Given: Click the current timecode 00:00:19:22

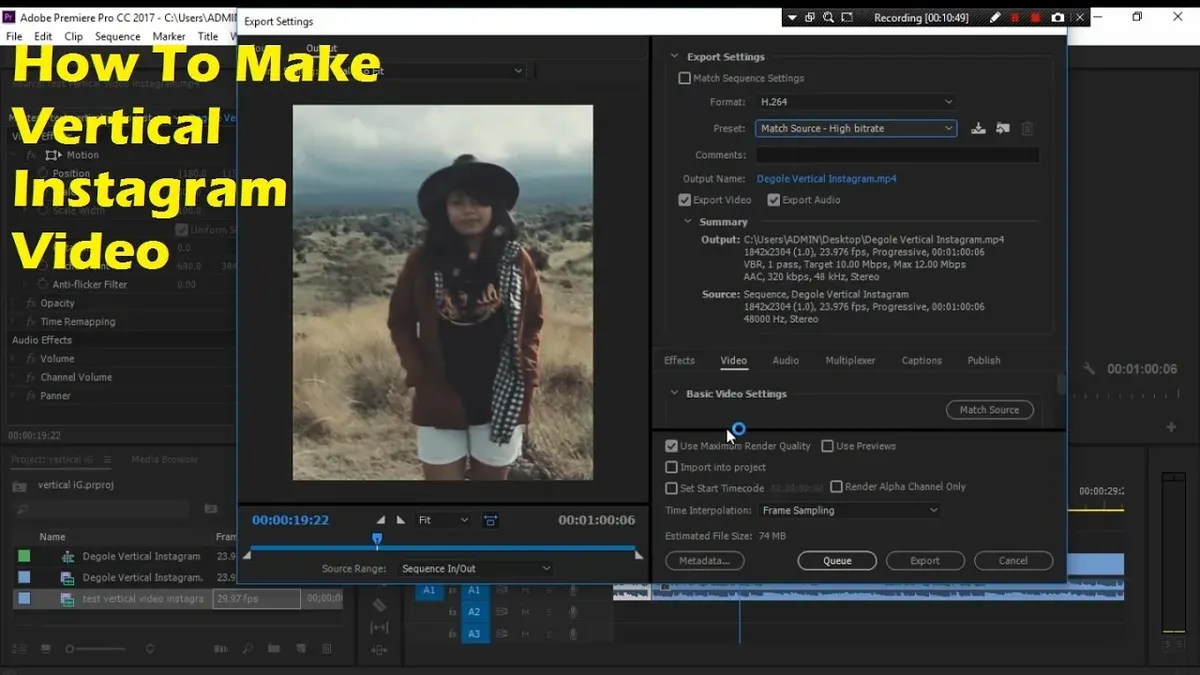Looking at the screenshot, I should coord(290,520).
